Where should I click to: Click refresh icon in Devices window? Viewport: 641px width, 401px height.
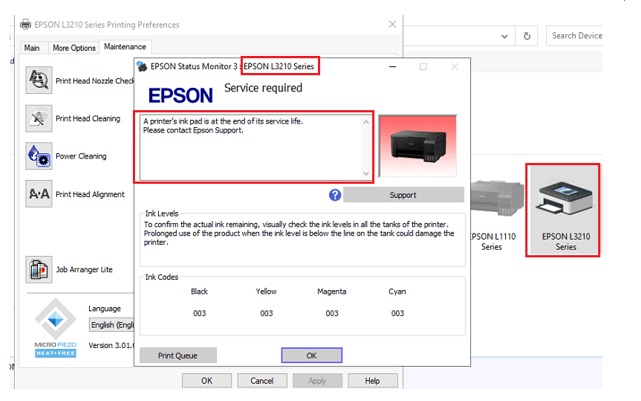[527, 36]
